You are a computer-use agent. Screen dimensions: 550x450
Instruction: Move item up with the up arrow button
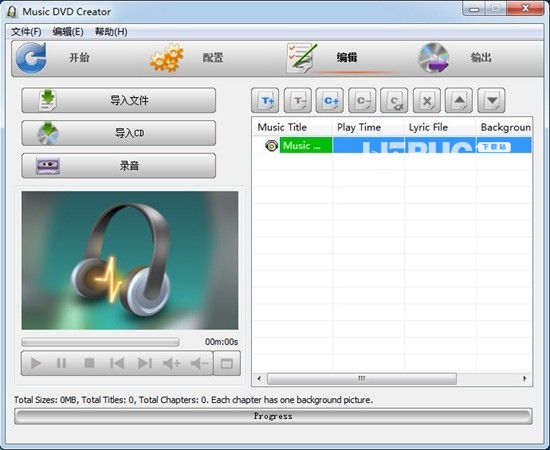point(459,100)
